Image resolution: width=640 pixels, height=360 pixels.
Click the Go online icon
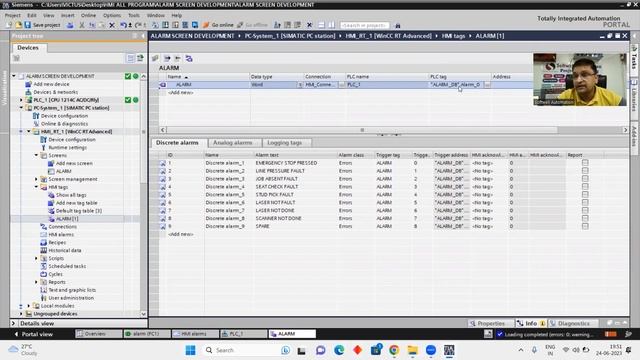coord(206,25)
